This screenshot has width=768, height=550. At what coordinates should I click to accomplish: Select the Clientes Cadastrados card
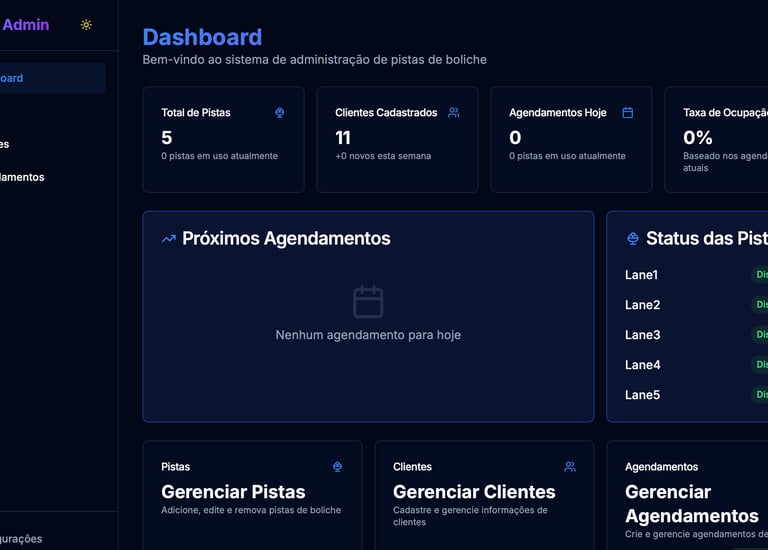(x=397, y=140)
